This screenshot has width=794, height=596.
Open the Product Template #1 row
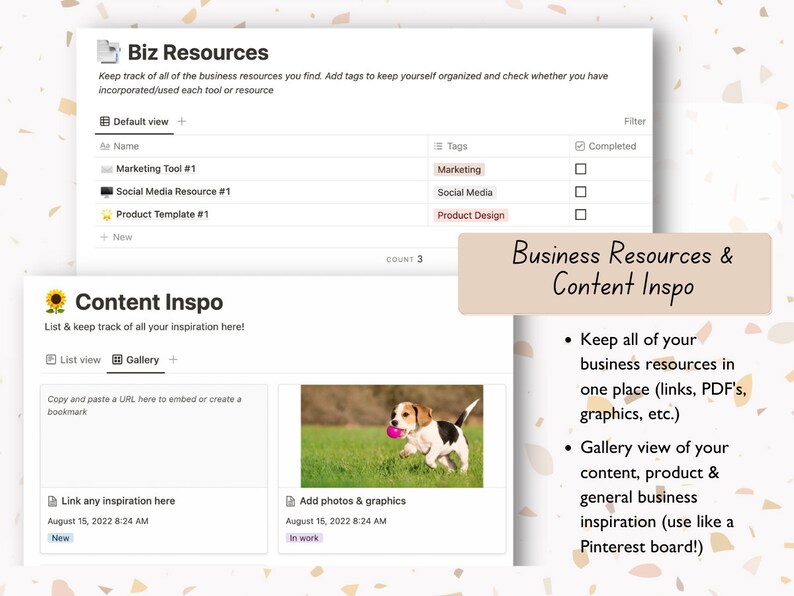pos(162,214)
